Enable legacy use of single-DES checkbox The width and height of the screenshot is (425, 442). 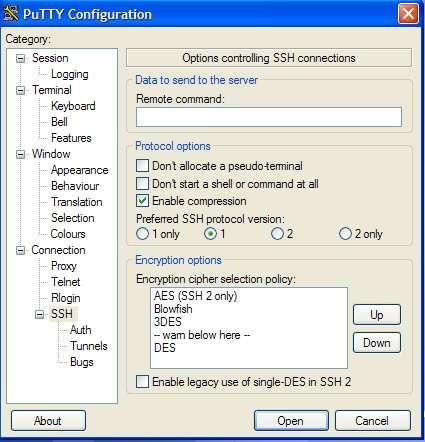point(142,382)
